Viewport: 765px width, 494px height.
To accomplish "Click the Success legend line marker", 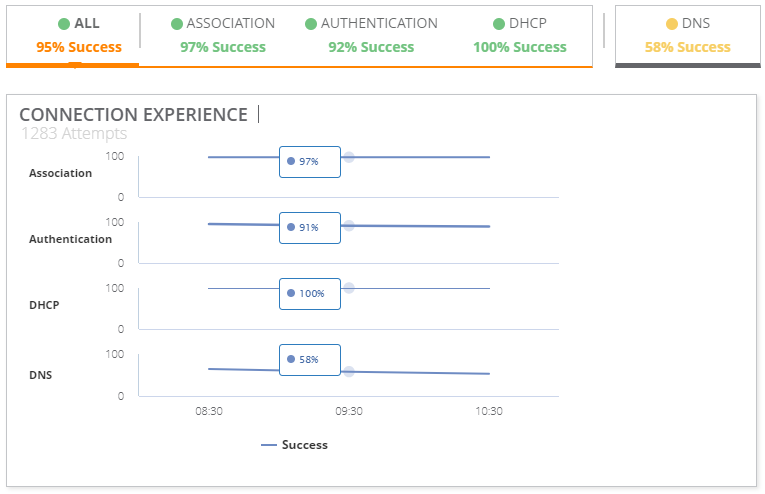I will (x=268, y=445).
